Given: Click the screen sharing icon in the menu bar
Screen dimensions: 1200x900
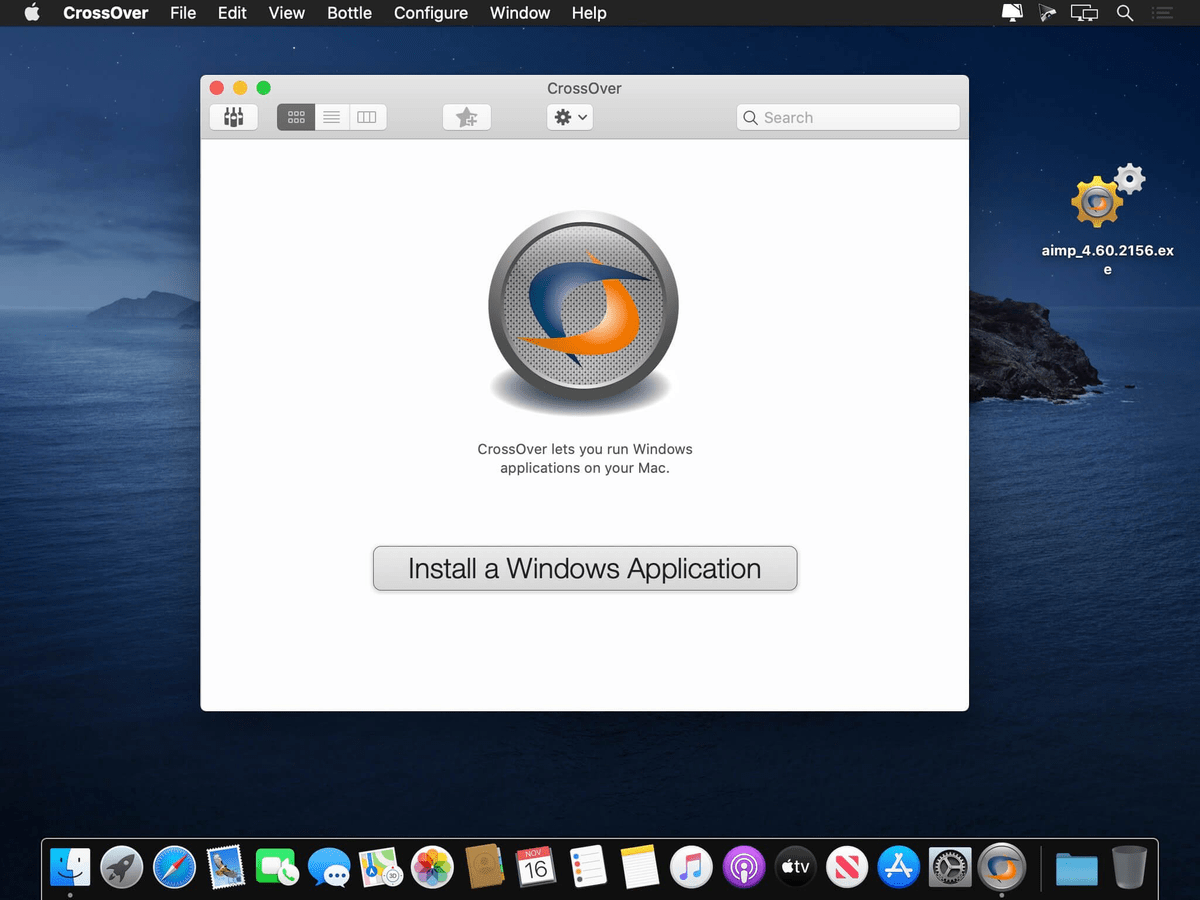Looking at the screenshot, I should (1085, 13).
